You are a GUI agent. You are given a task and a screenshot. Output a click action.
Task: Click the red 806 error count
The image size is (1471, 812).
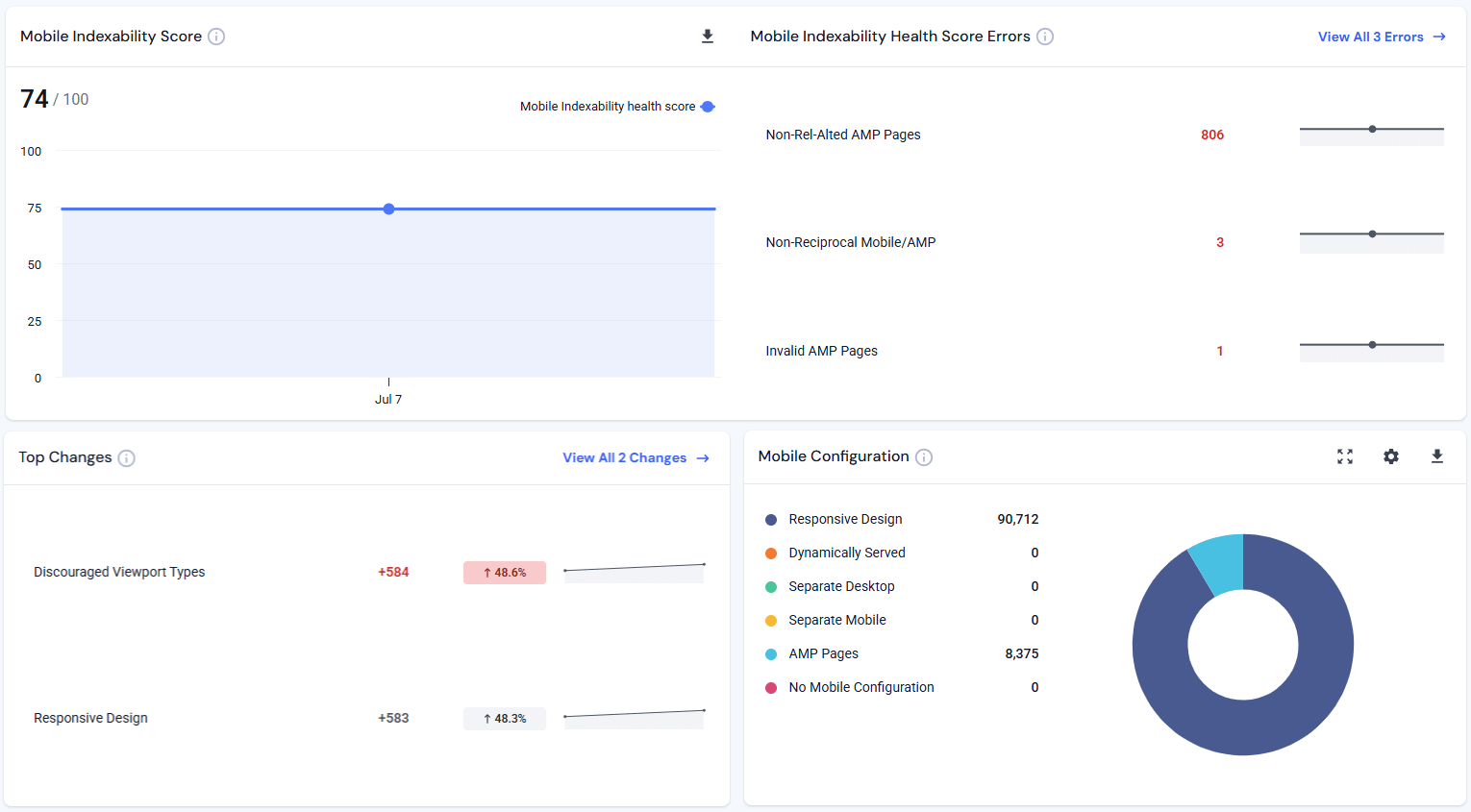(1213, 135)
